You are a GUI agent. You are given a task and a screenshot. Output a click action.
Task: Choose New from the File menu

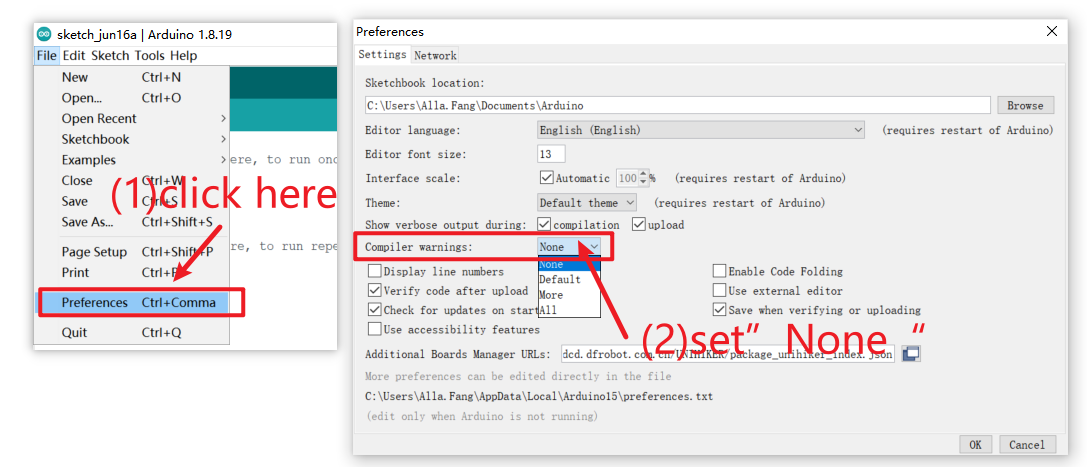click(x=131, y=77)
